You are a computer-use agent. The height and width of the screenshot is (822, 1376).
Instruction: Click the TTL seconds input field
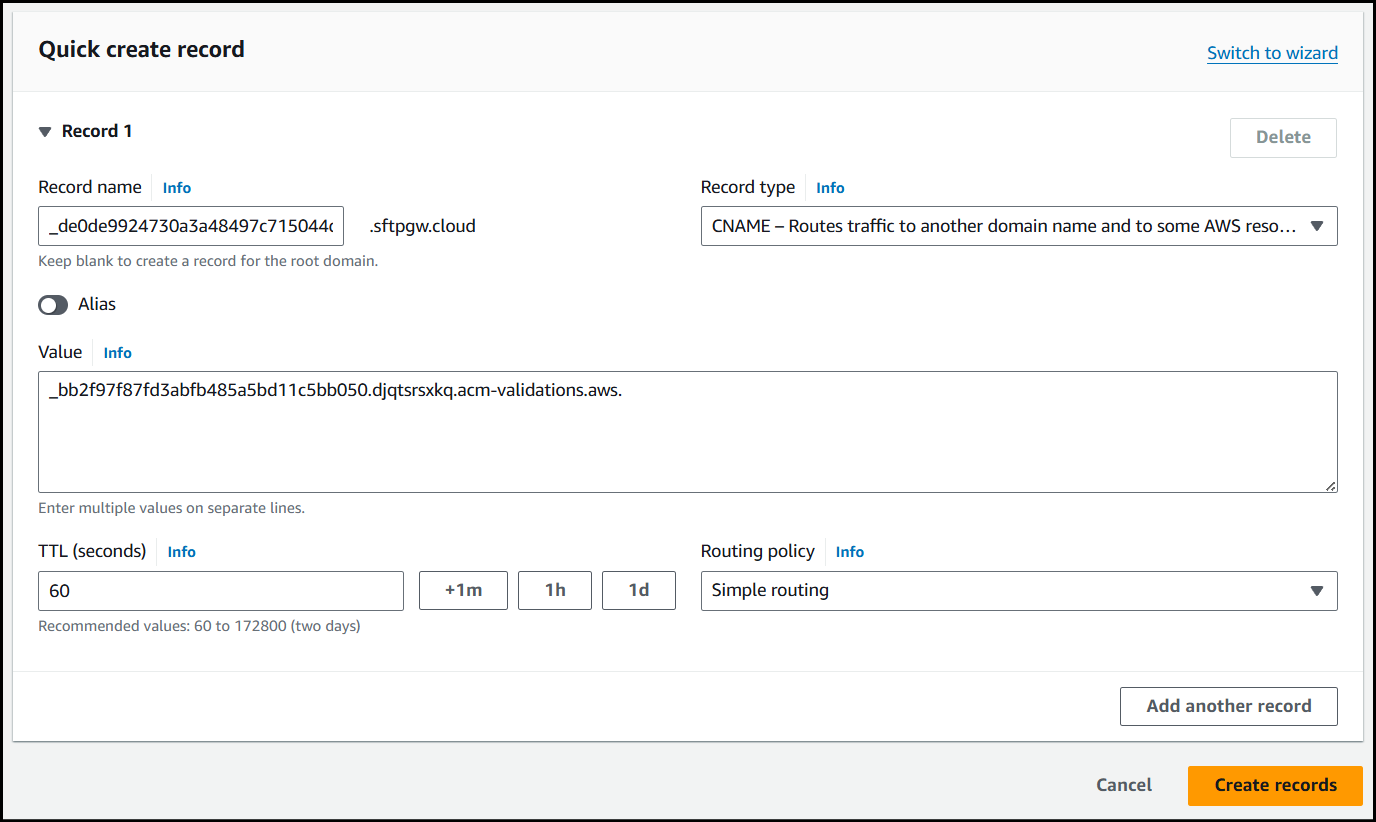click(x=220, y=591)
